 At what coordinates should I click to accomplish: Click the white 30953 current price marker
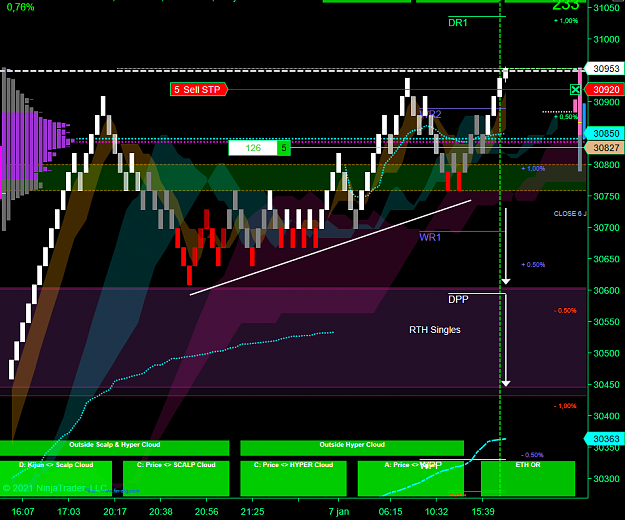(x=606, y=69)
